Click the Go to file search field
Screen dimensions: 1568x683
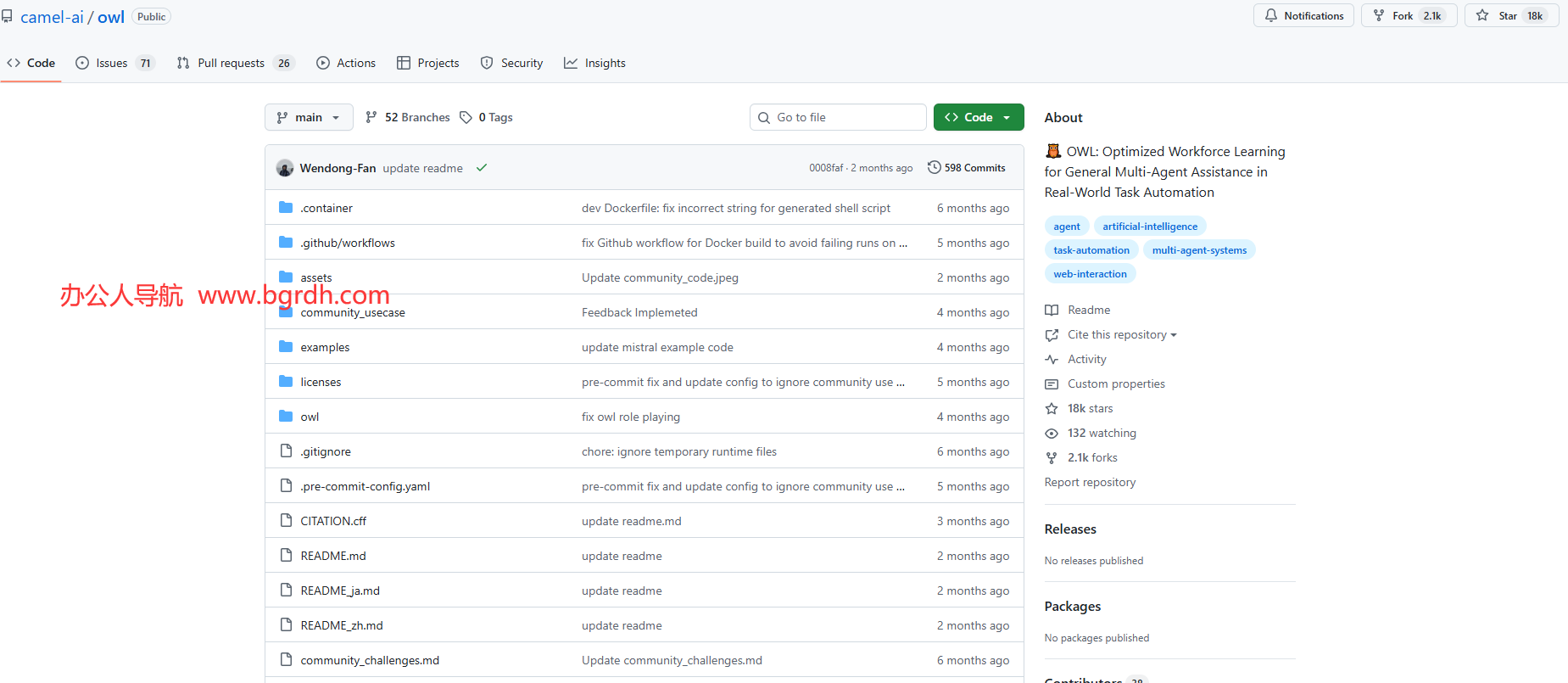[x=838, y=117]
